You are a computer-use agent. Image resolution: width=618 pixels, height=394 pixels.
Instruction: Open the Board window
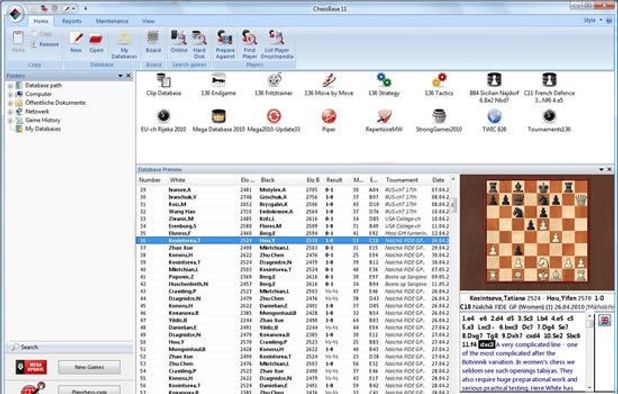(x=153, y=42)
